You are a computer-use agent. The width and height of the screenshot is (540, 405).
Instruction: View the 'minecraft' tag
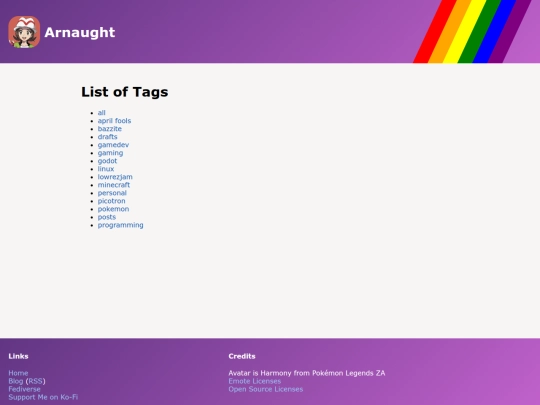coord(114,185)
